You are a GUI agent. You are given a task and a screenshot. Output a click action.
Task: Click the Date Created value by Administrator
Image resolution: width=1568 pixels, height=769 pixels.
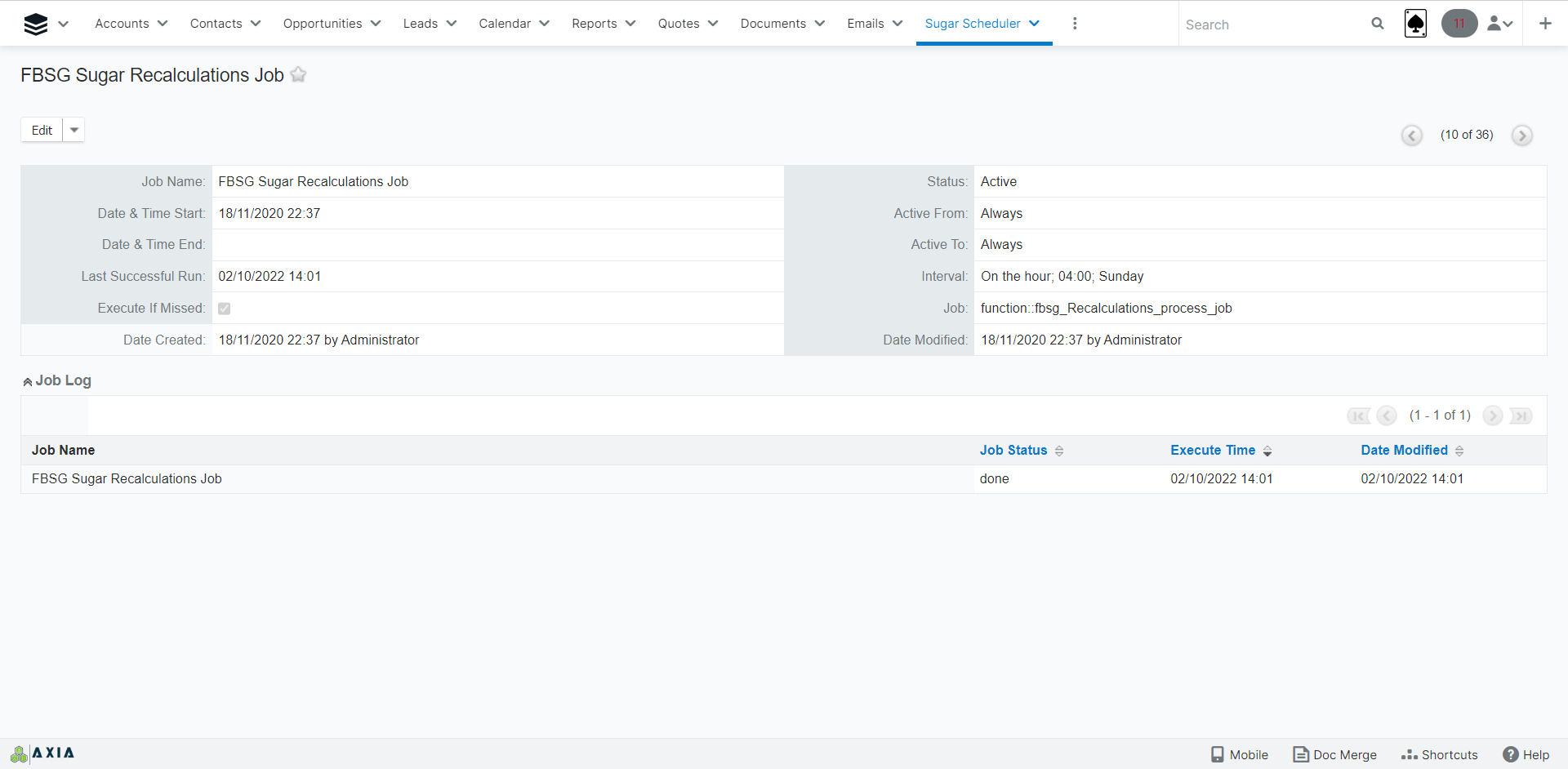pyautogui.click(x=318, y=340)
